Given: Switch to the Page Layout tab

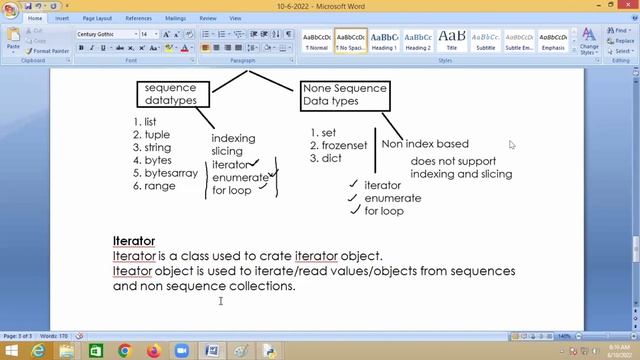Looking at the screenshot, I should click(x=97, y=18).
